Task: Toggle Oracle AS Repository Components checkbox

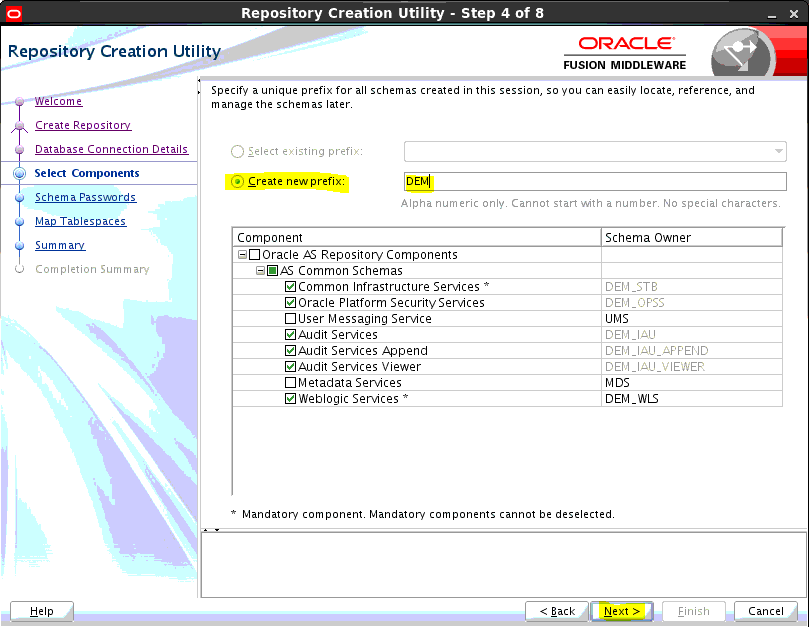Action: [x=254, y=254]
